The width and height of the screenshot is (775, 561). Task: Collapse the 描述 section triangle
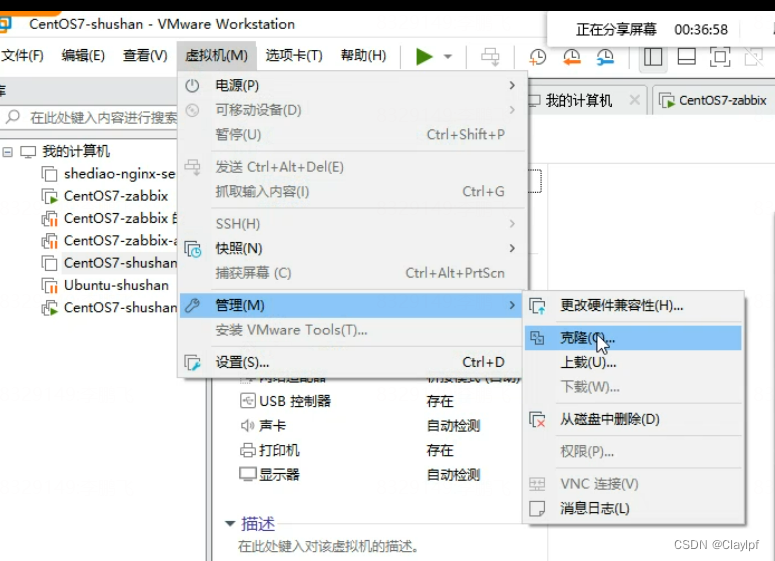[230, 523]
